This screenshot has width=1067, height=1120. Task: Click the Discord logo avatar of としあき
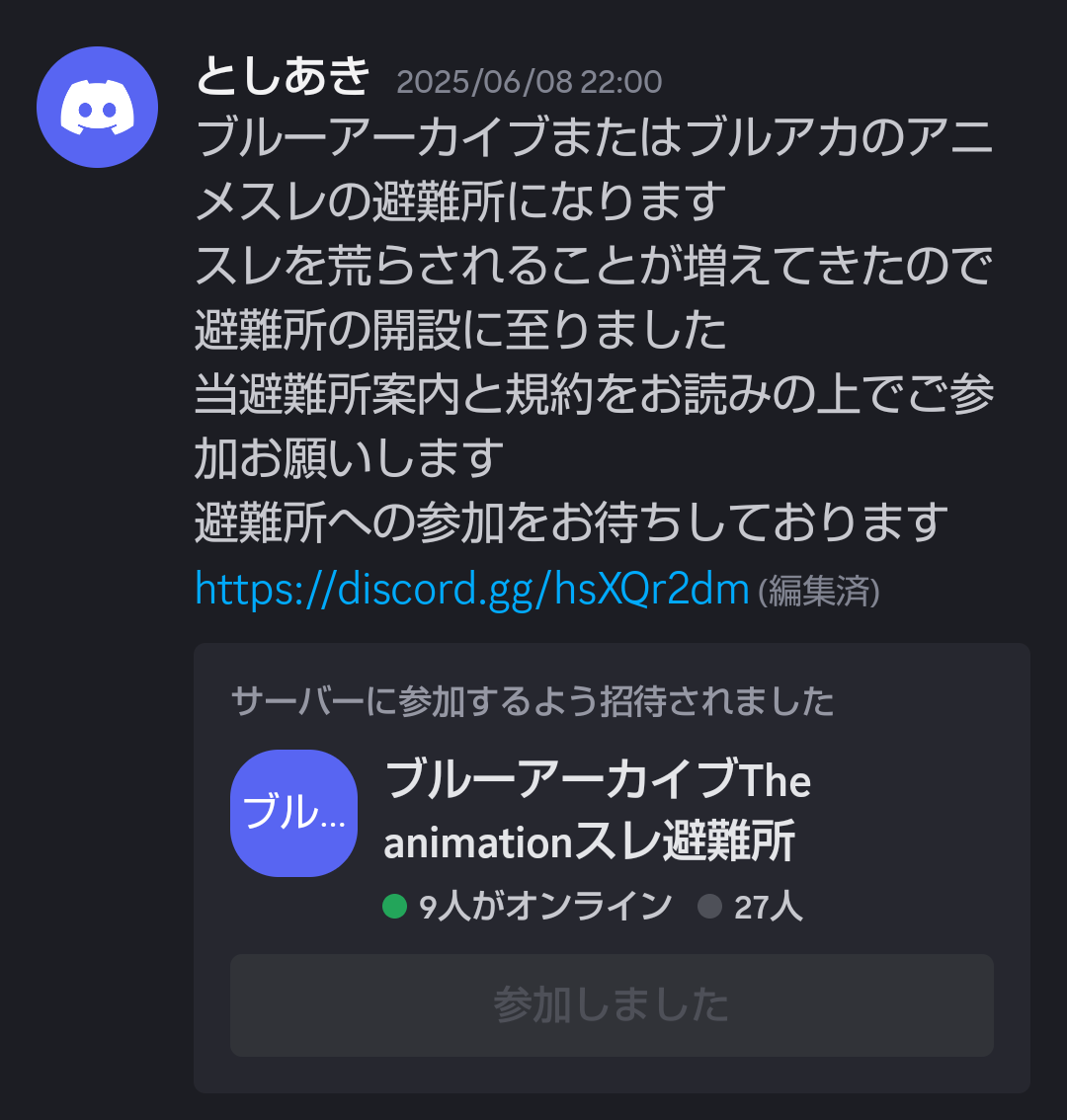(97, 107)
